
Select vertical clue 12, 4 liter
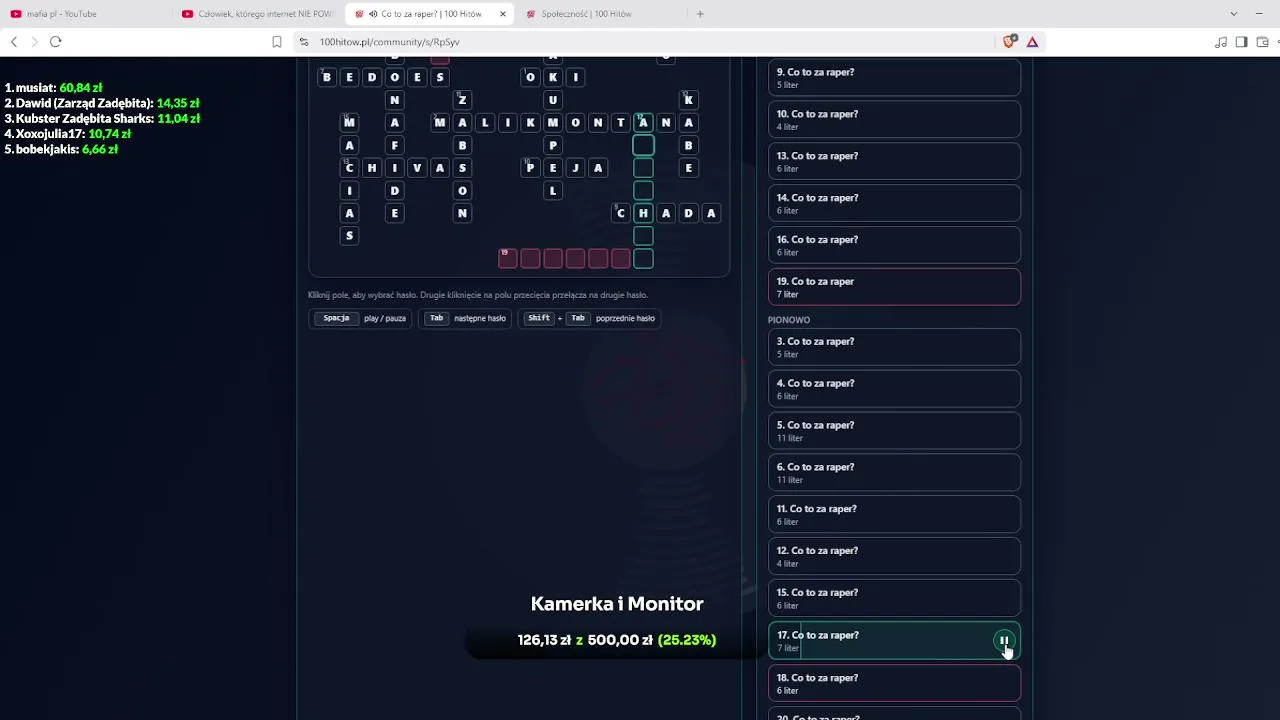(894, 557)
